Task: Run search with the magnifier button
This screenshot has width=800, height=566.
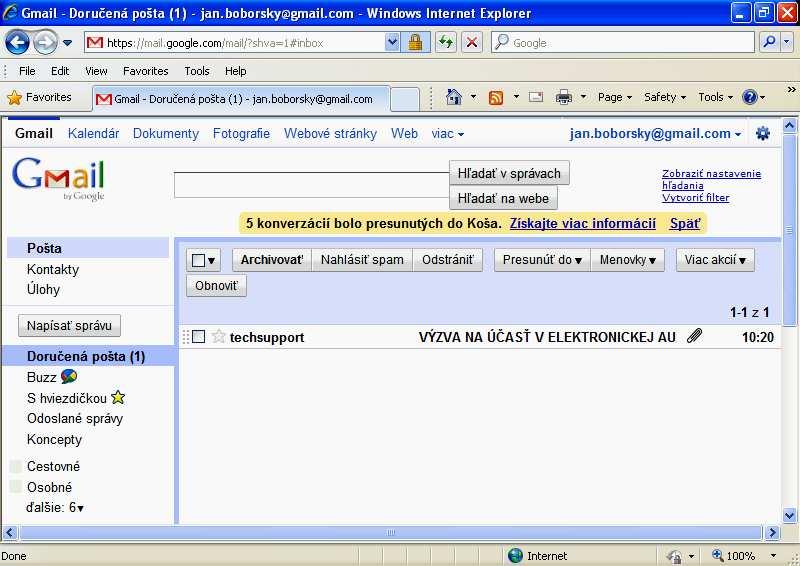Action: point(769,42)
